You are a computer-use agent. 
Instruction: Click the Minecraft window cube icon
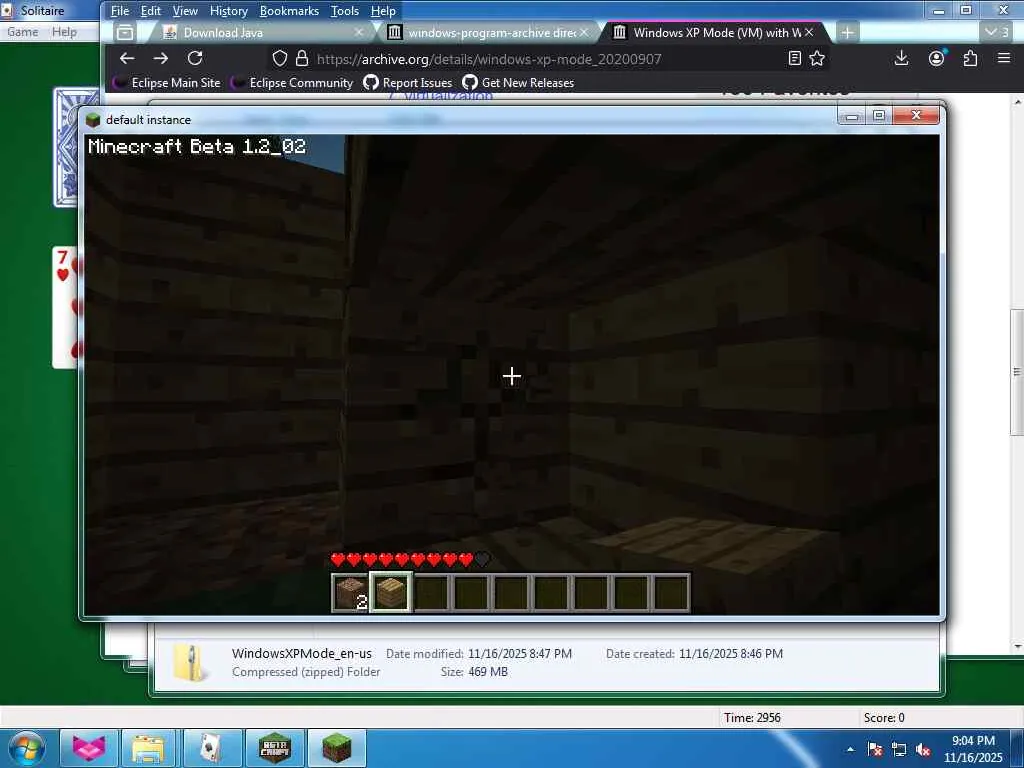[93, 120]
